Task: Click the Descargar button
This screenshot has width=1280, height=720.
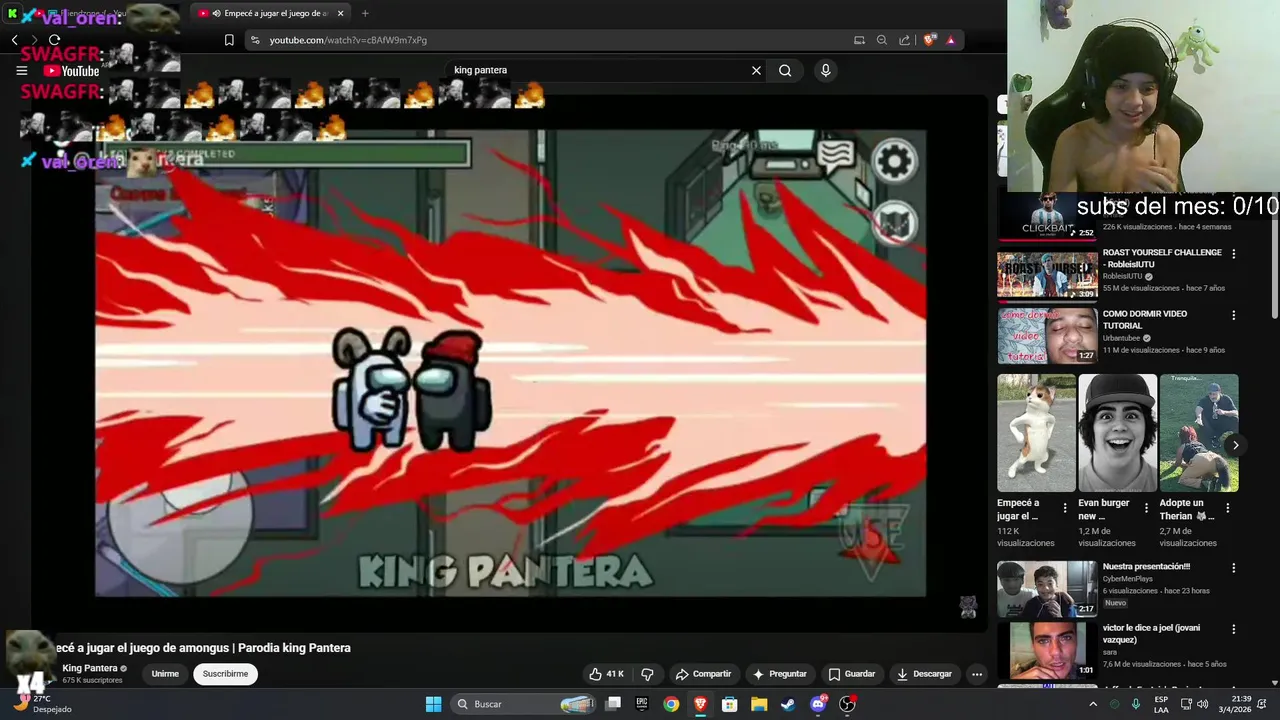Action: (x=924, y=674)
